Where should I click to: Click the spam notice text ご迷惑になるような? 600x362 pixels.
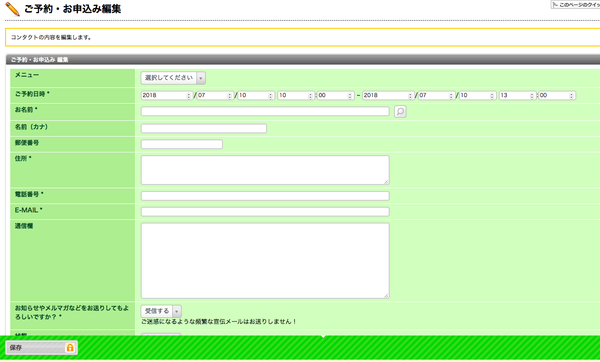(x=218, y=322)
